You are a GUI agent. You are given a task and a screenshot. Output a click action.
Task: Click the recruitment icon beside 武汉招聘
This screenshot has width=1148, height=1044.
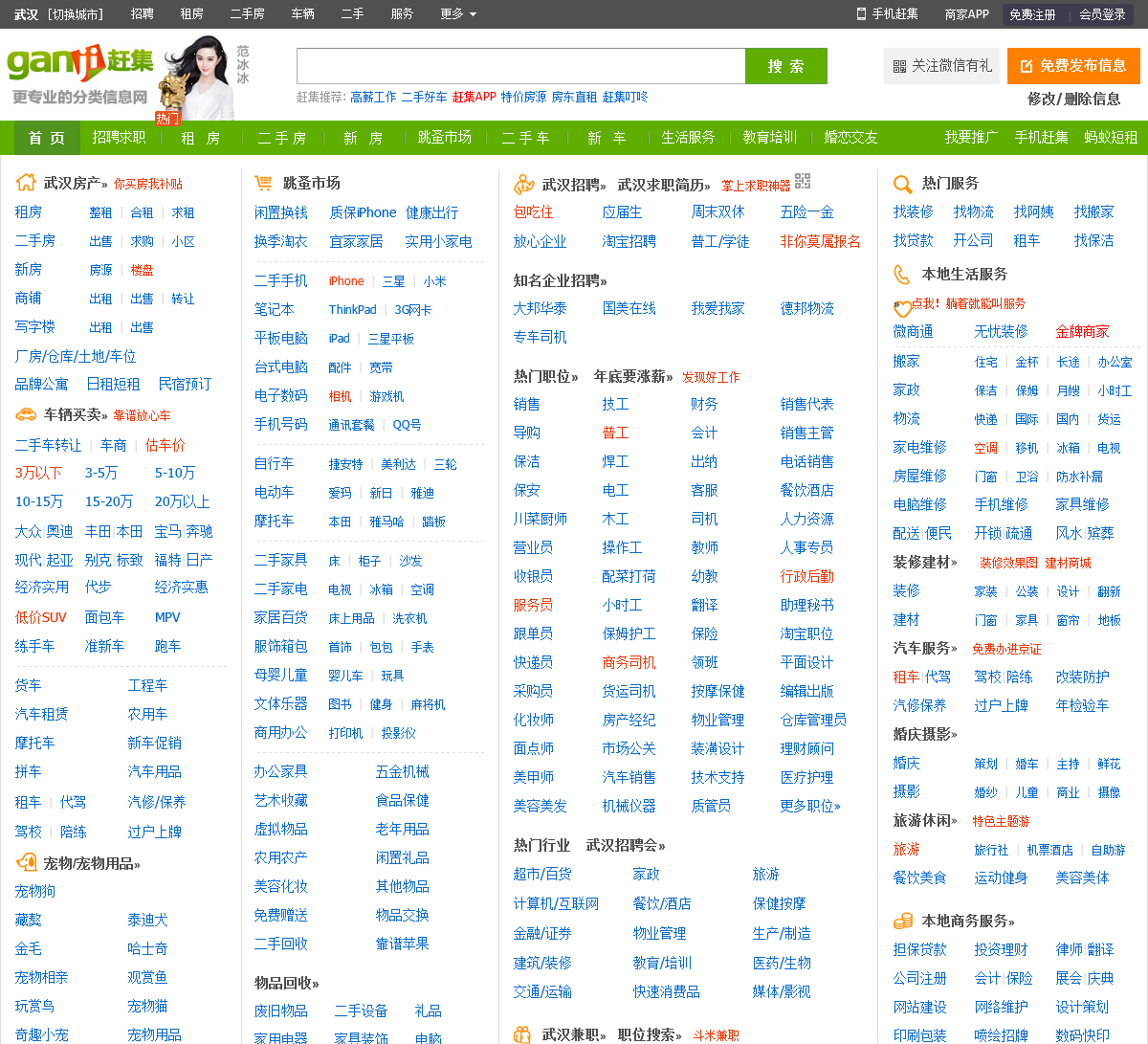tap(523, 184)
